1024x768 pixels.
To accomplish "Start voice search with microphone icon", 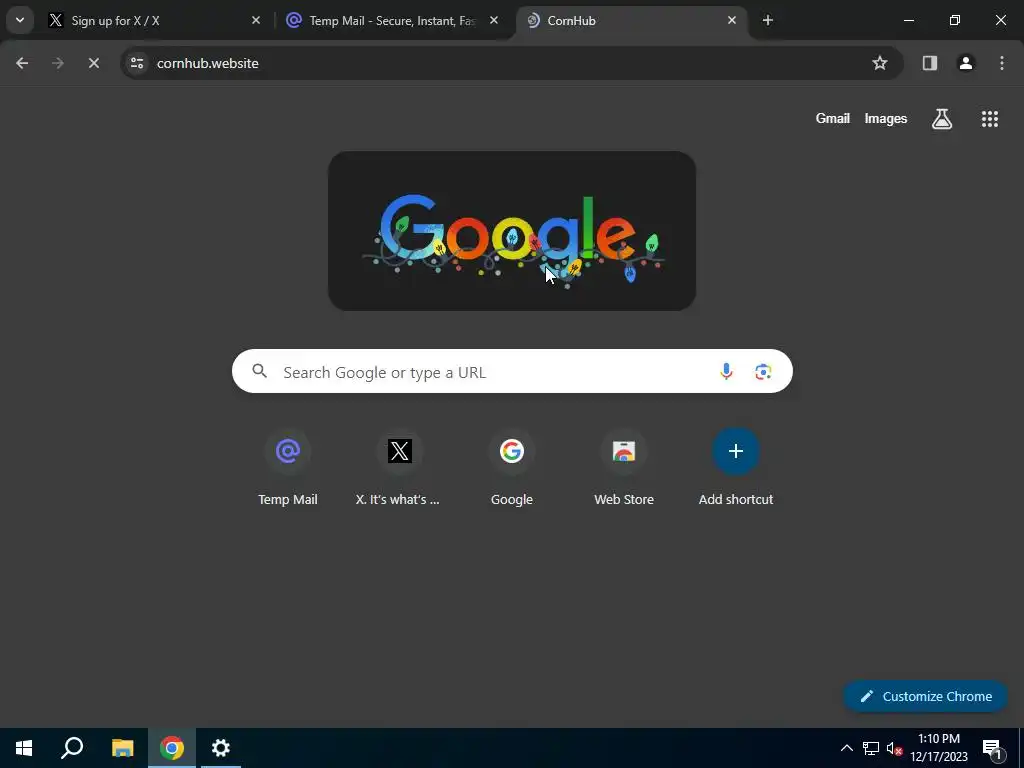I will coord(726,372).
